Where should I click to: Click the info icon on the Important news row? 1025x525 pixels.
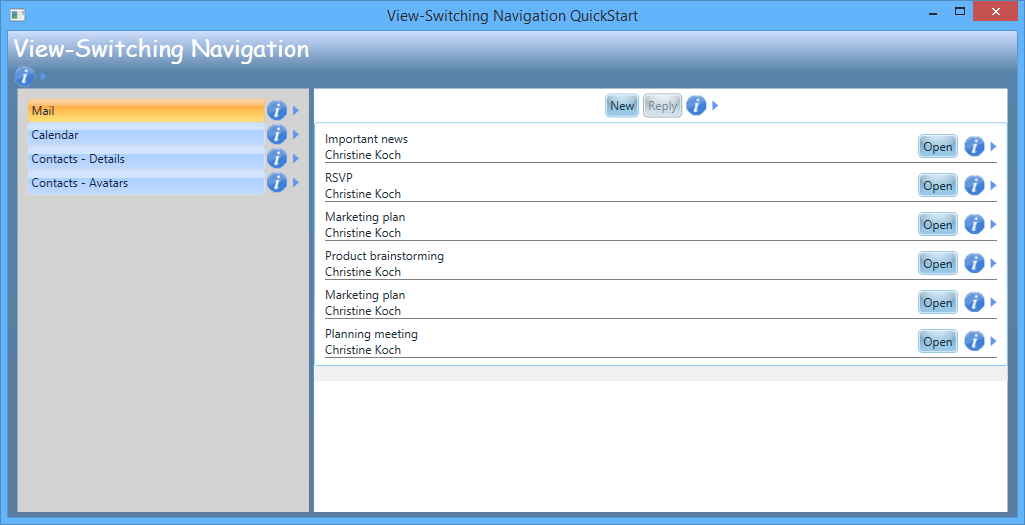(975, 146)
